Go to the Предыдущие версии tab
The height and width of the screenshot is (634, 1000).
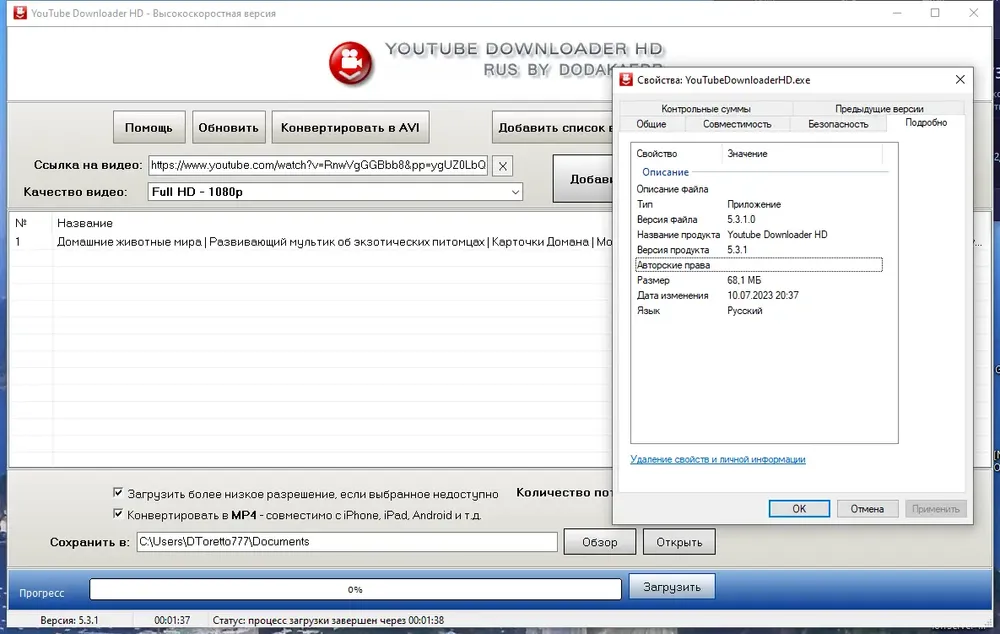[x=879, y=108]
